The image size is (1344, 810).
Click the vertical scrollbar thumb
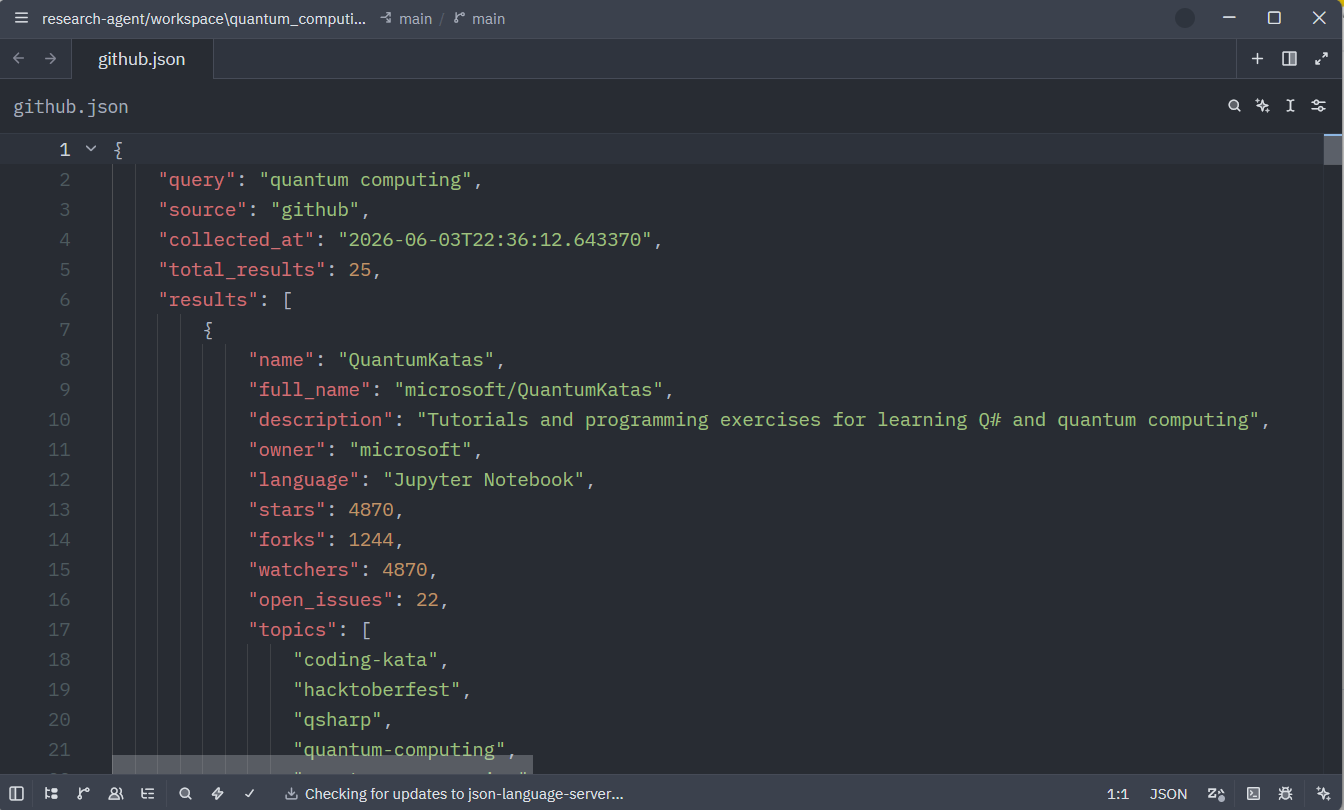coord(1332,149)
